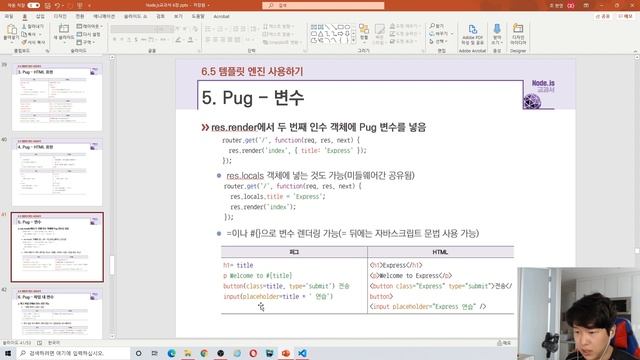This screenshot has width=640, height=360.
Task: Click the language indicator 한국어 in status bar
Action: point(54,343)
